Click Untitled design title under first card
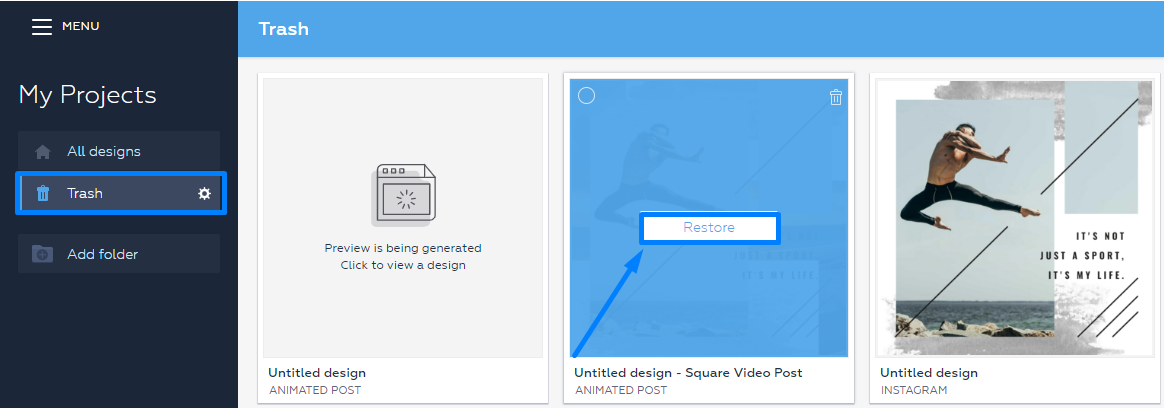The width and height of the screenshot is (1164, 408). [x=317, y=372]
